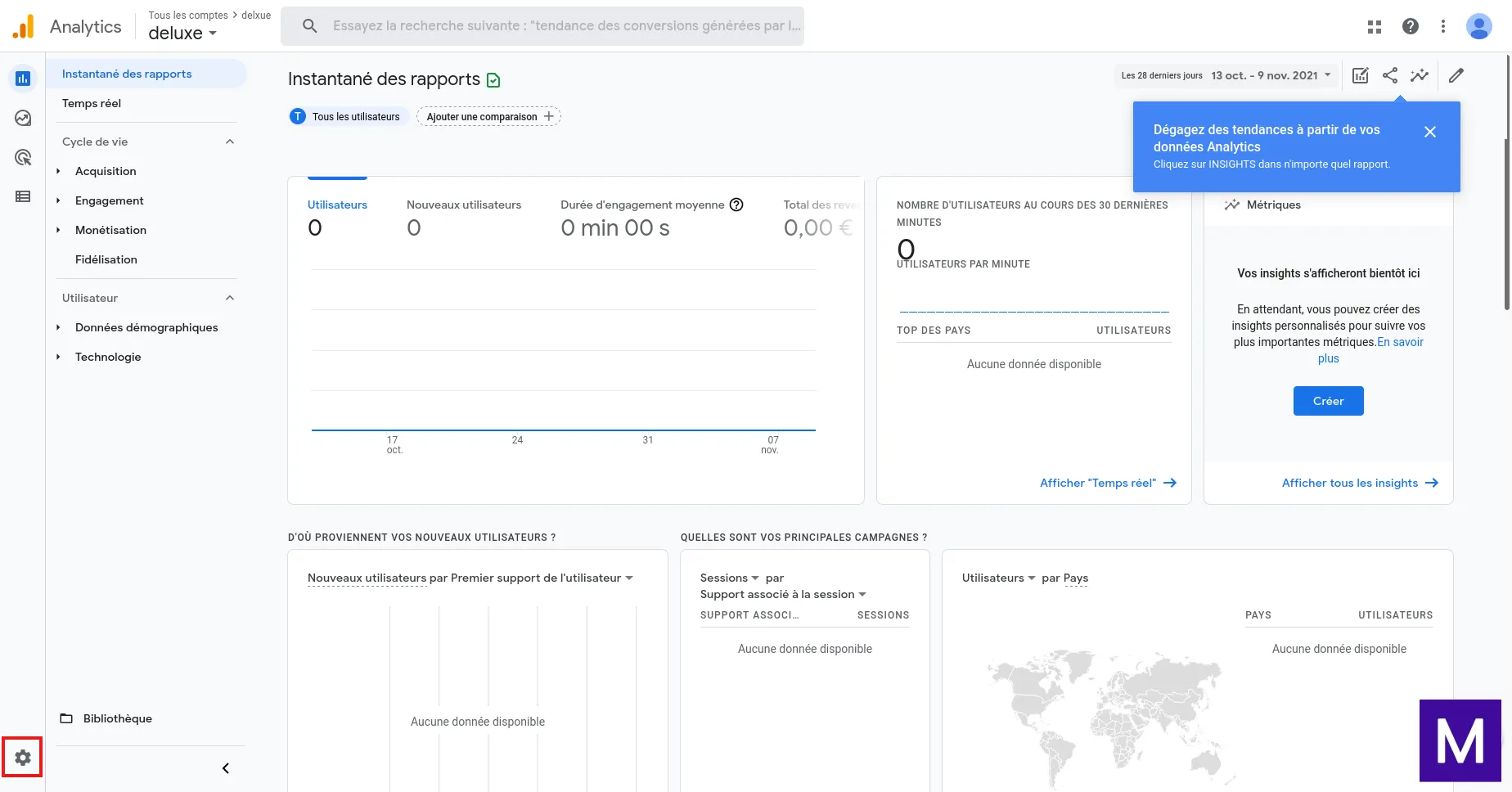Viewport: 1512px width, 792px height.
Task: Open the Admin settings gear icon
Action: (x=23, y=758)
